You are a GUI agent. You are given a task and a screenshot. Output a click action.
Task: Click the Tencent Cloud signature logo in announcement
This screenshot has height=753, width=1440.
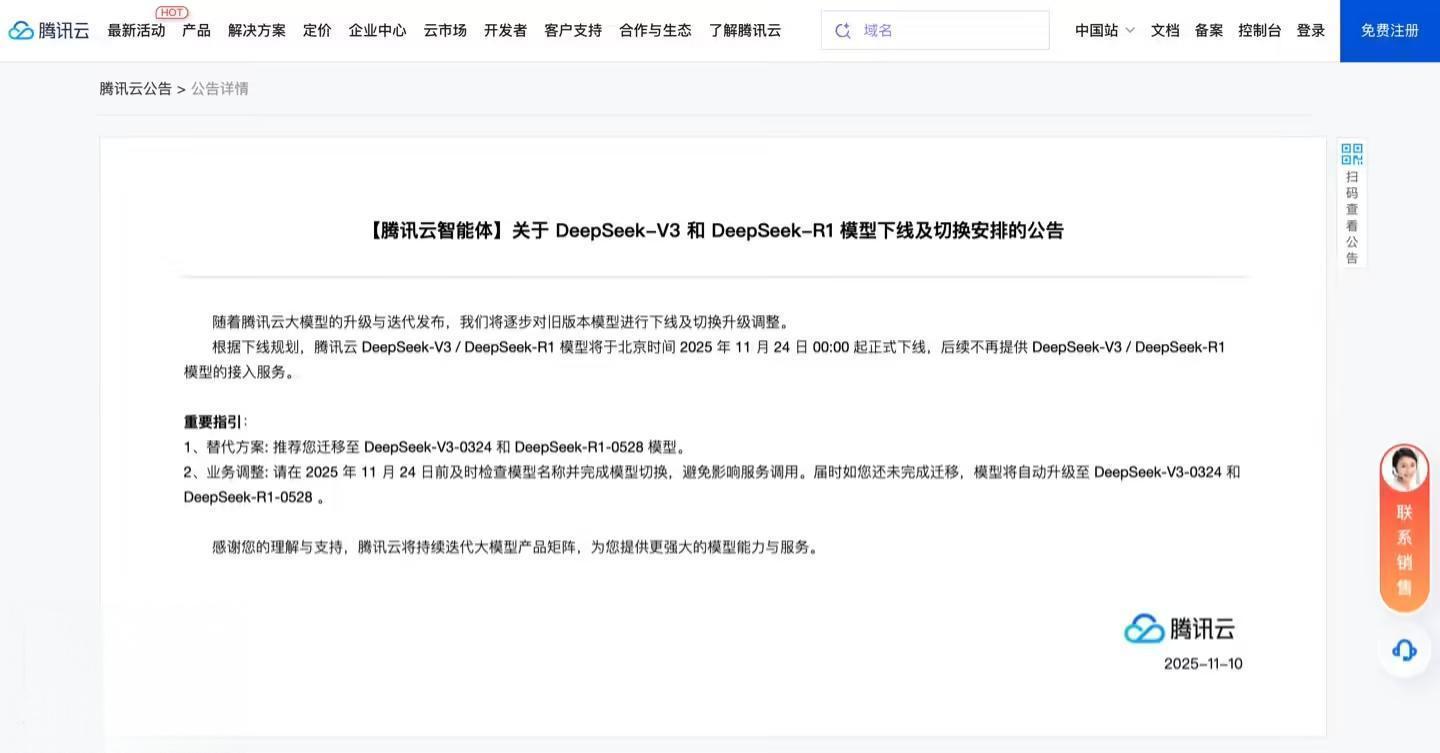pyautogui.click(x=1179, y=628)
